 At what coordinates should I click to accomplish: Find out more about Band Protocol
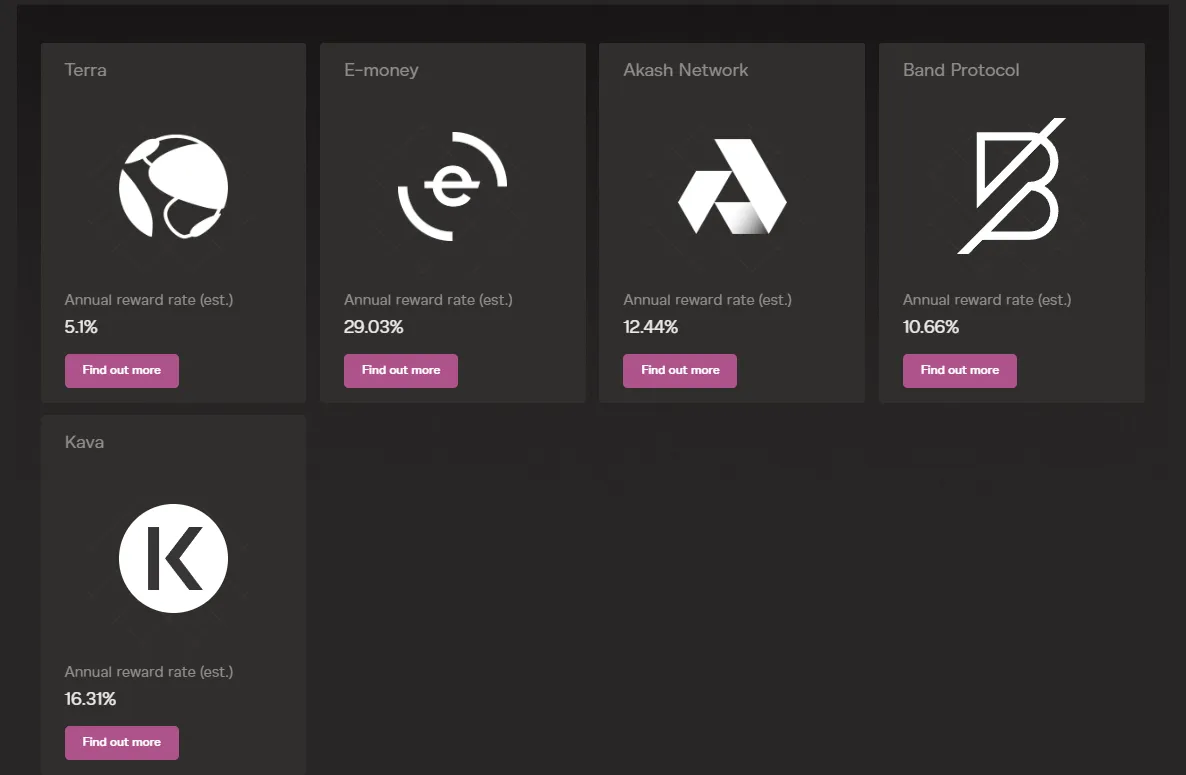tap(960, 370)
